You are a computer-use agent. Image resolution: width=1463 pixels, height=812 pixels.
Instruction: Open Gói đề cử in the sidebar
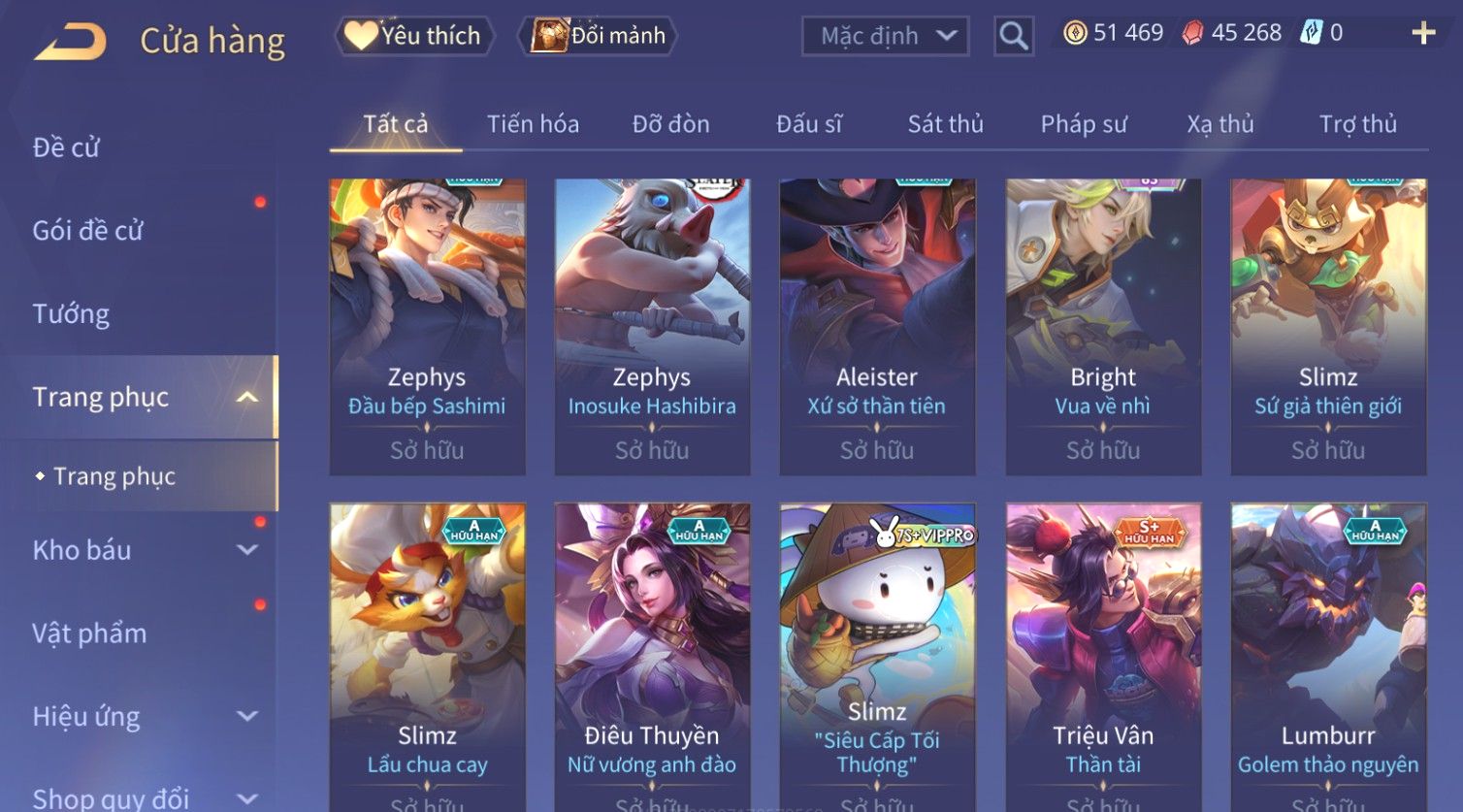87,231
